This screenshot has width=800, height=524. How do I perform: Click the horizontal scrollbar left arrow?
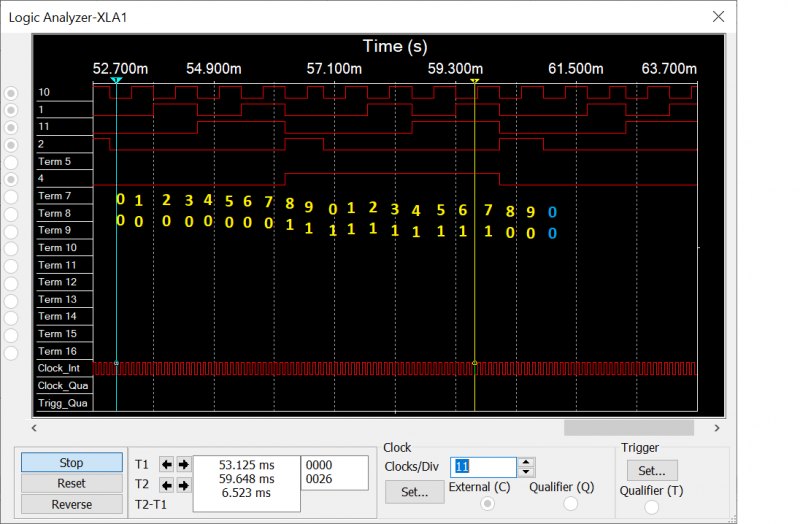[36, 428]
